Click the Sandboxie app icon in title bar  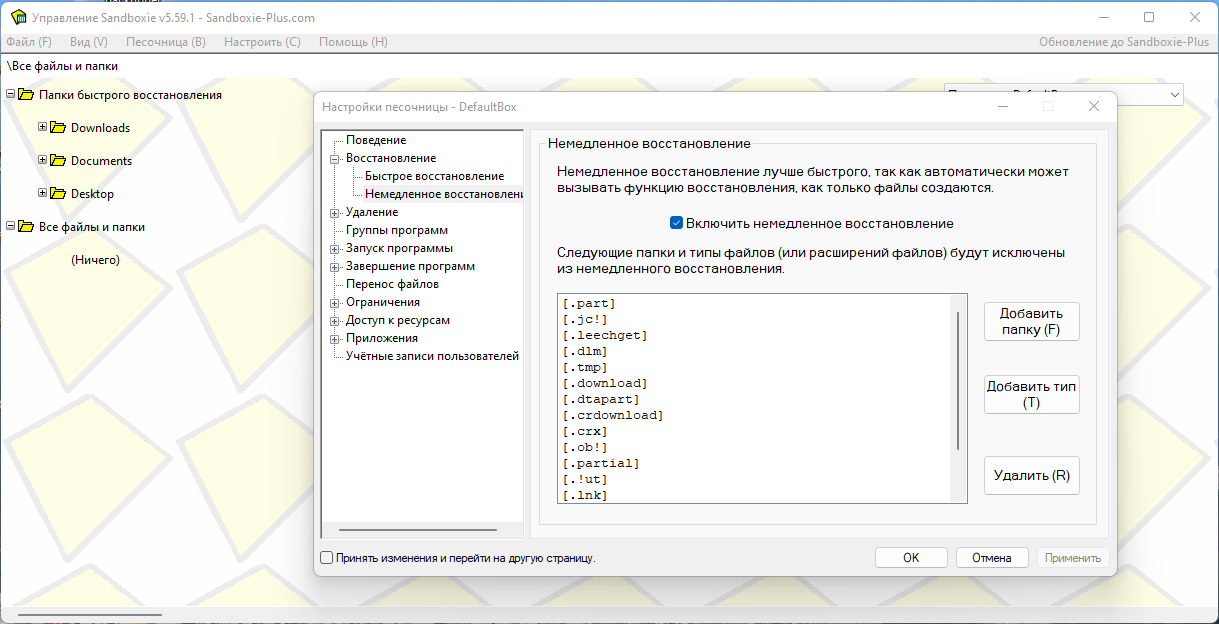click(17, 17)
